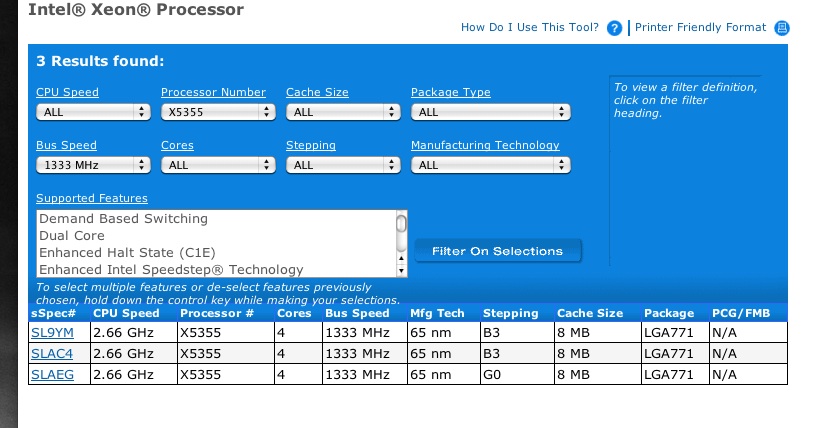
Task: Open the CPU Speed dropdown
Action: (93, 112)
